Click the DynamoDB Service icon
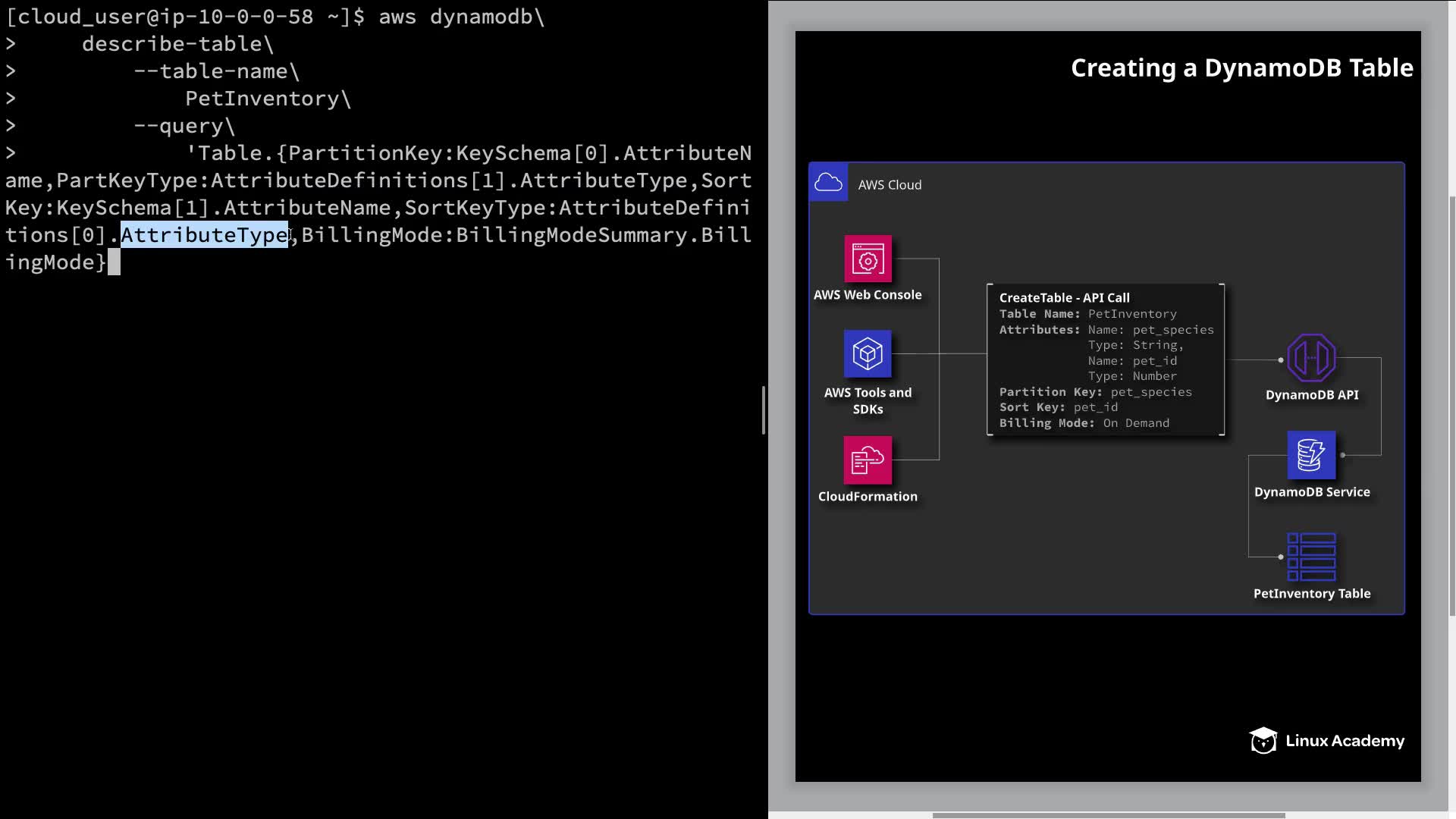Viewport: 1456px width, 819px height. point(1311,455)
